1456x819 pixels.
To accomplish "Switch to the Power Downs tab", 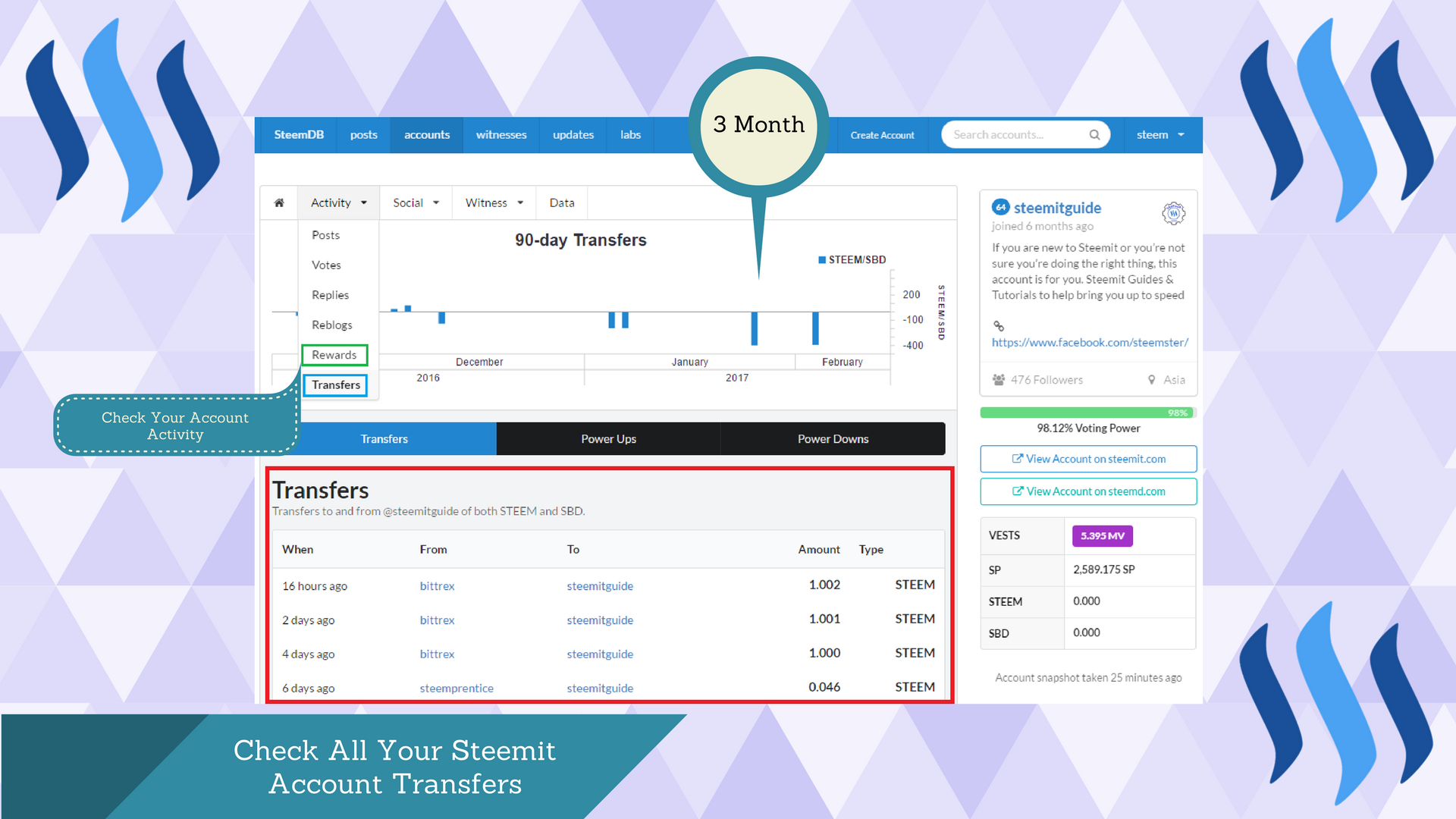I will tap(833, 439).
